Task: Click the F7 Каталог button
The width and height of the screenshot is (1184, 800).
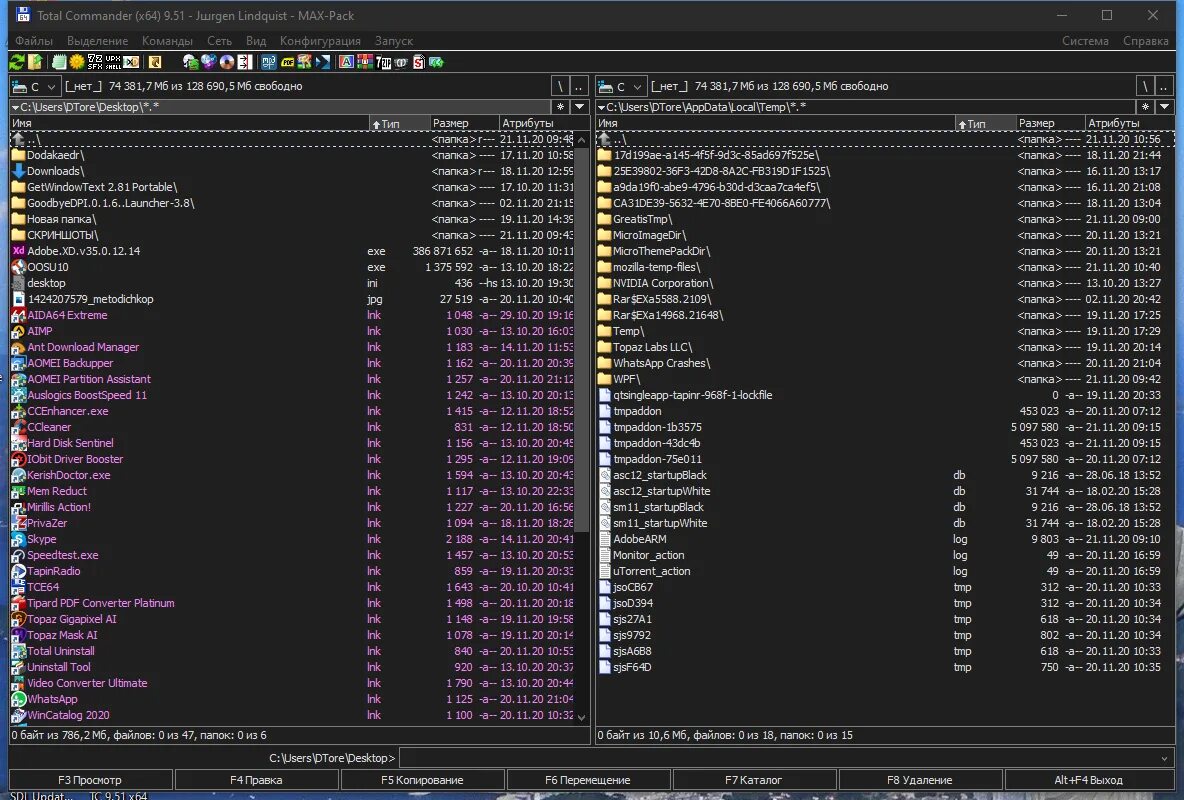Action: (x=754, y=780)
